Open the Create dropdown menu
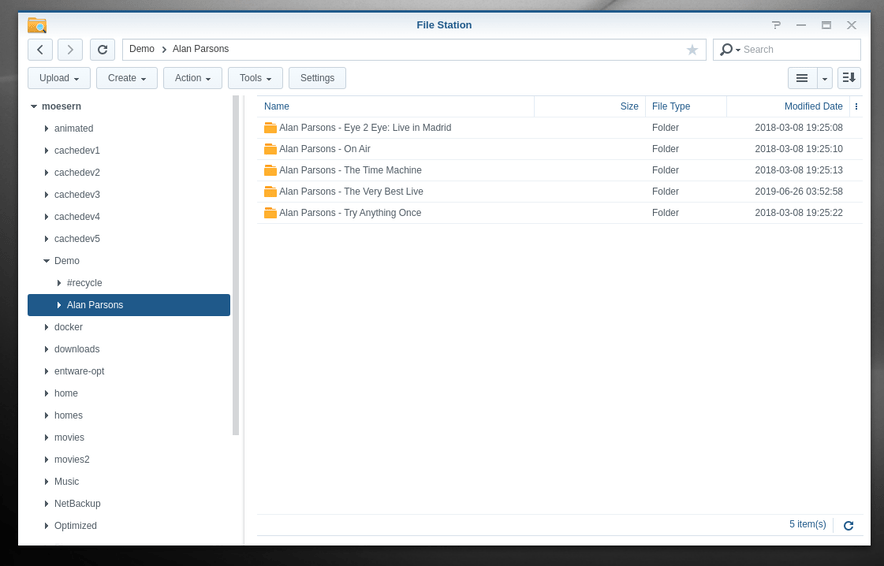Screen dimensions: 884x566 click(x=126, y=78)
